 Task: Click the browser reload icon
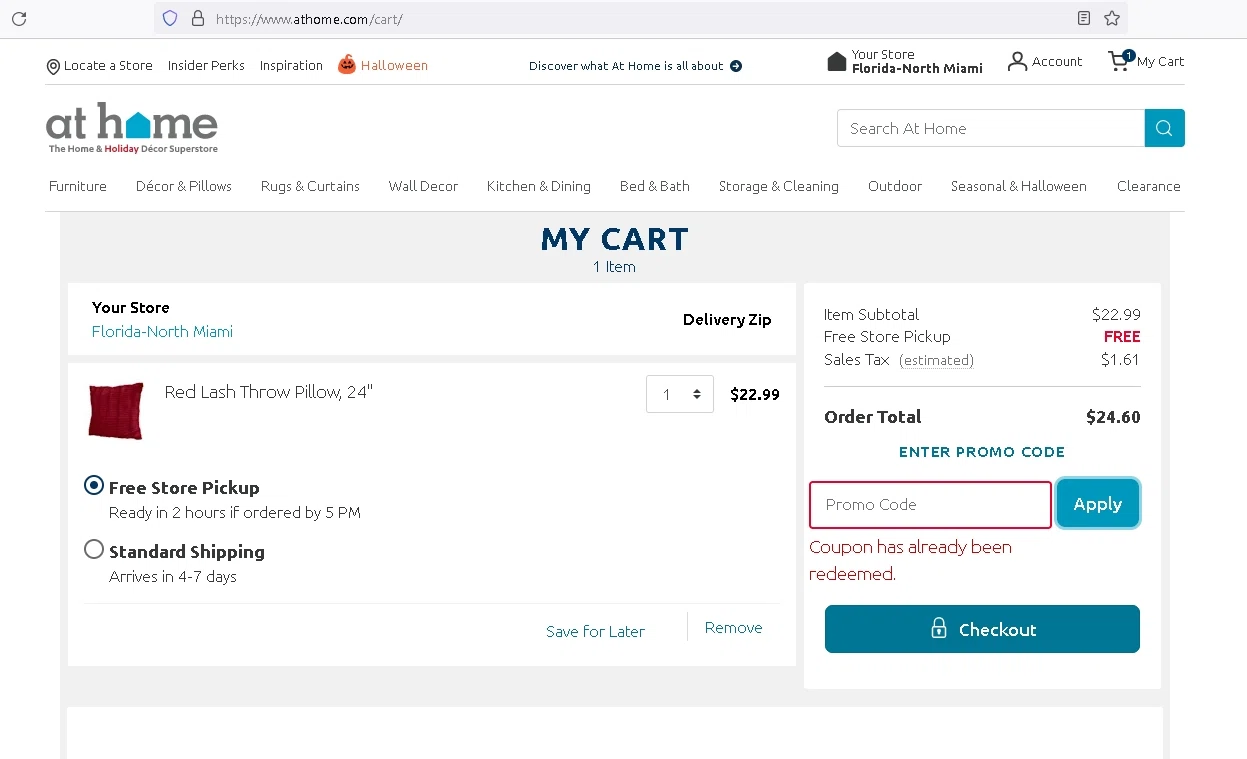click(x=19, y=18)
